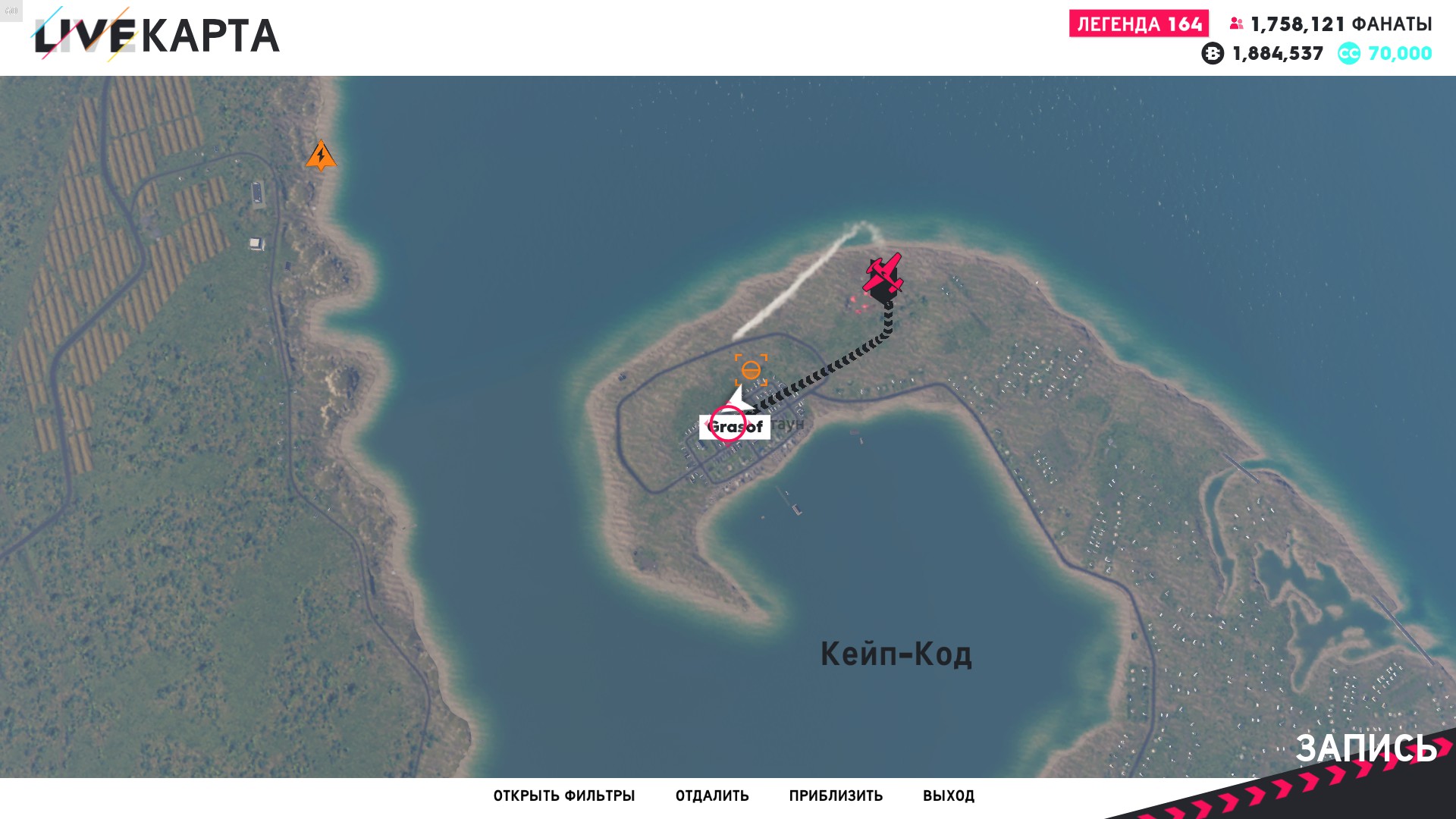Exit the map with ВЫХОД
The height and width of the screenshot is (819, 1456).
pos(949,795)
